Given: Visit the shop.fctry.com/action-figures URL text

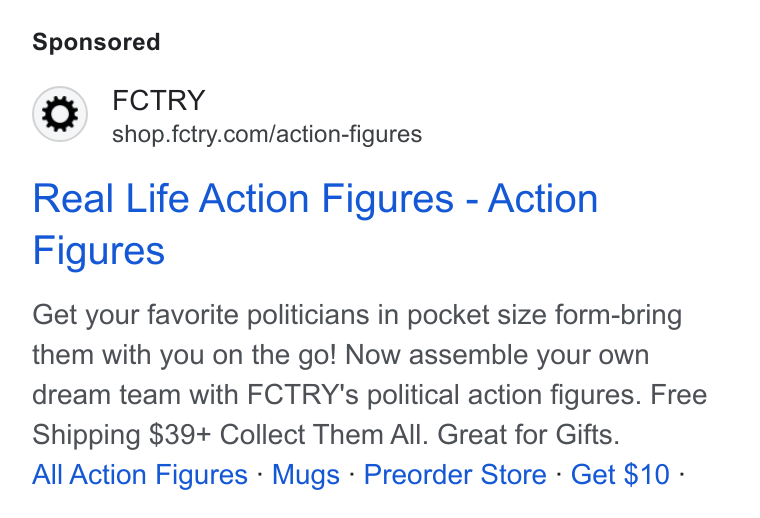Looking at the screenshot, I should (267, 134).
